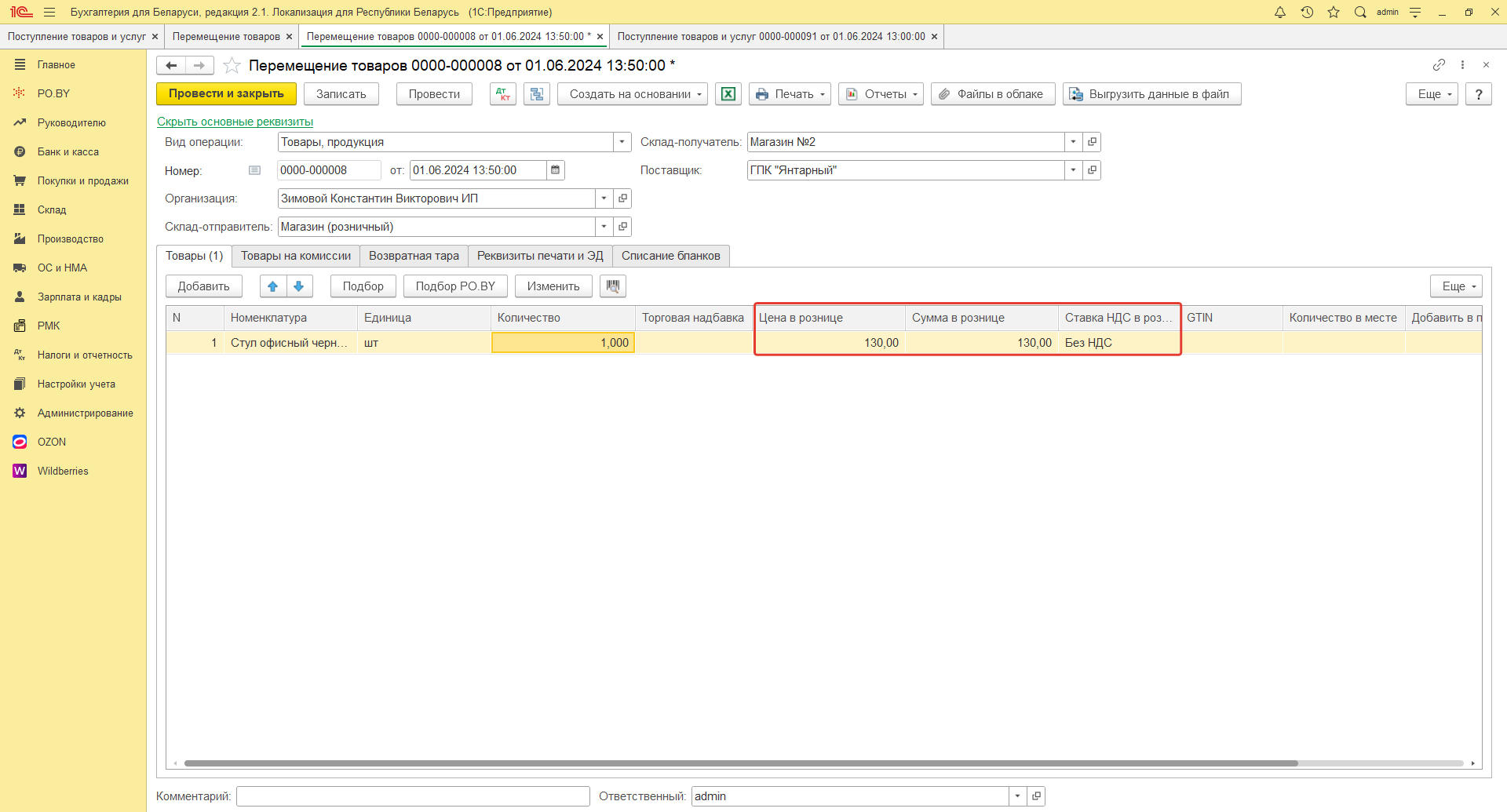Image resolution: width=1507 pixels, height=812 pixels.
Task: Open global search magnifier icon
Action: click(1360, 12)
